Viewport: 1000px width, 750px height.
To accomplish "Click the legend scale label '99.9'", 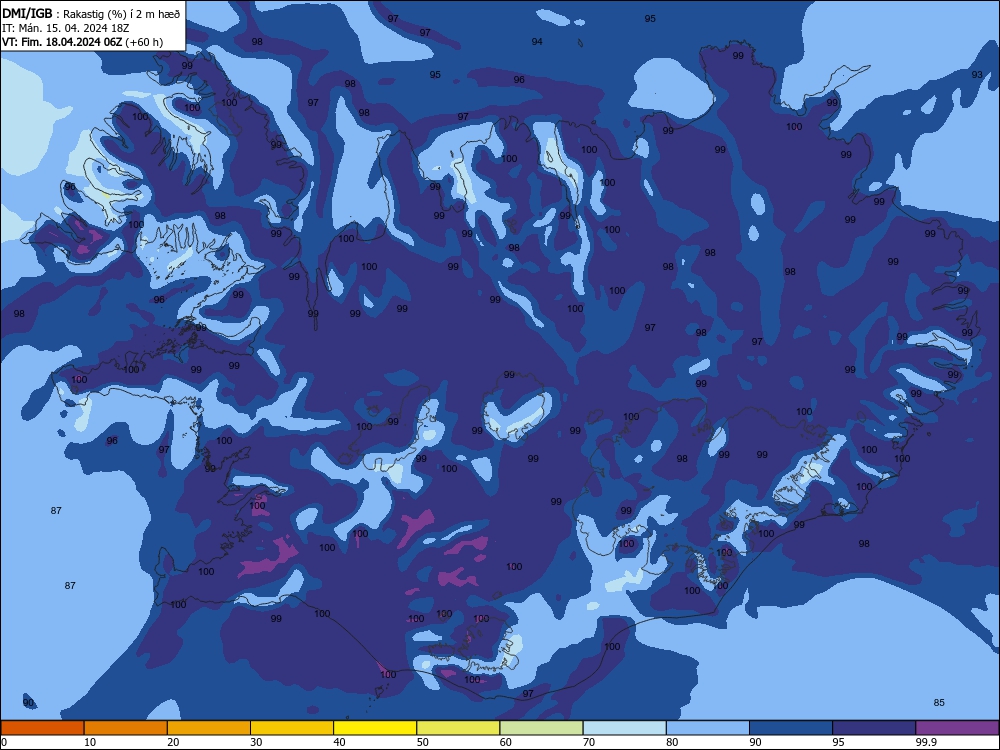I will 926,742.
